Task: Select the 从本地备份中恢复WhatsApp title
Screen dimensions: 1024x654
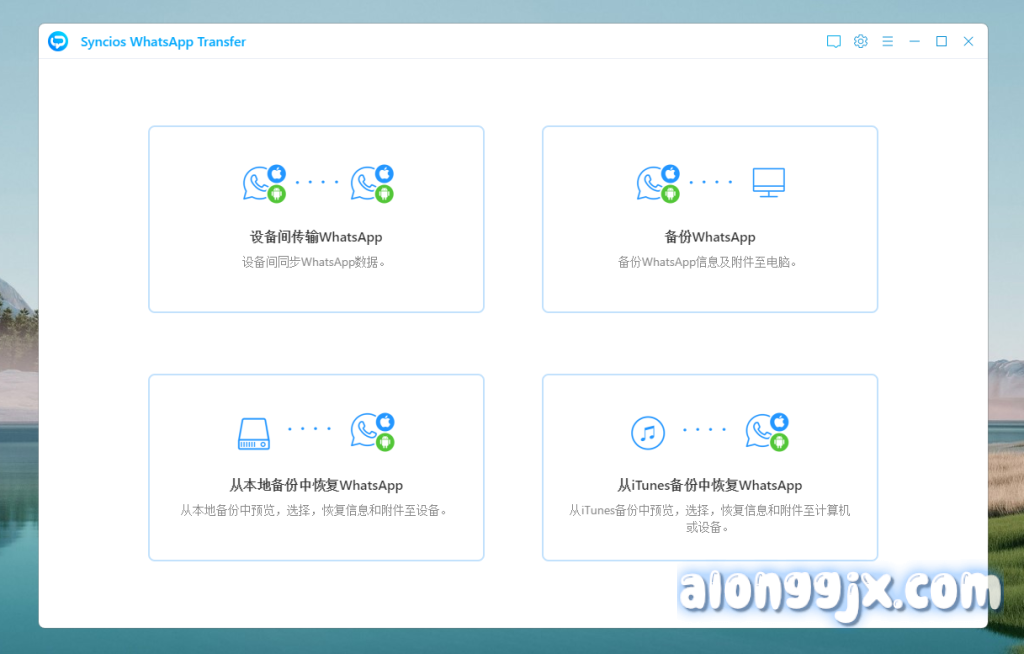Action: 316,486
